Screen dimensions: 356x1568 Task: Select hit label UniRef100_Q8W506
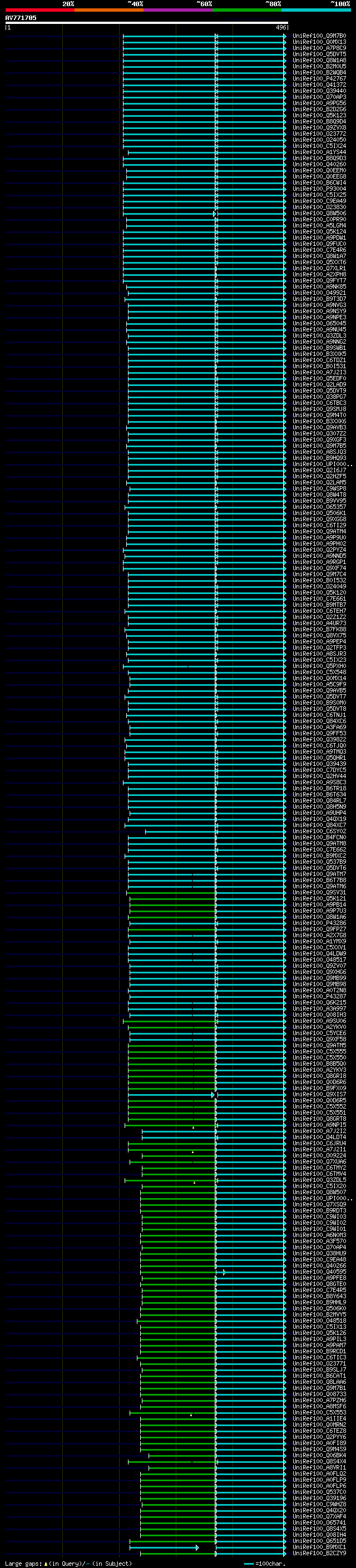coord(319,214)
